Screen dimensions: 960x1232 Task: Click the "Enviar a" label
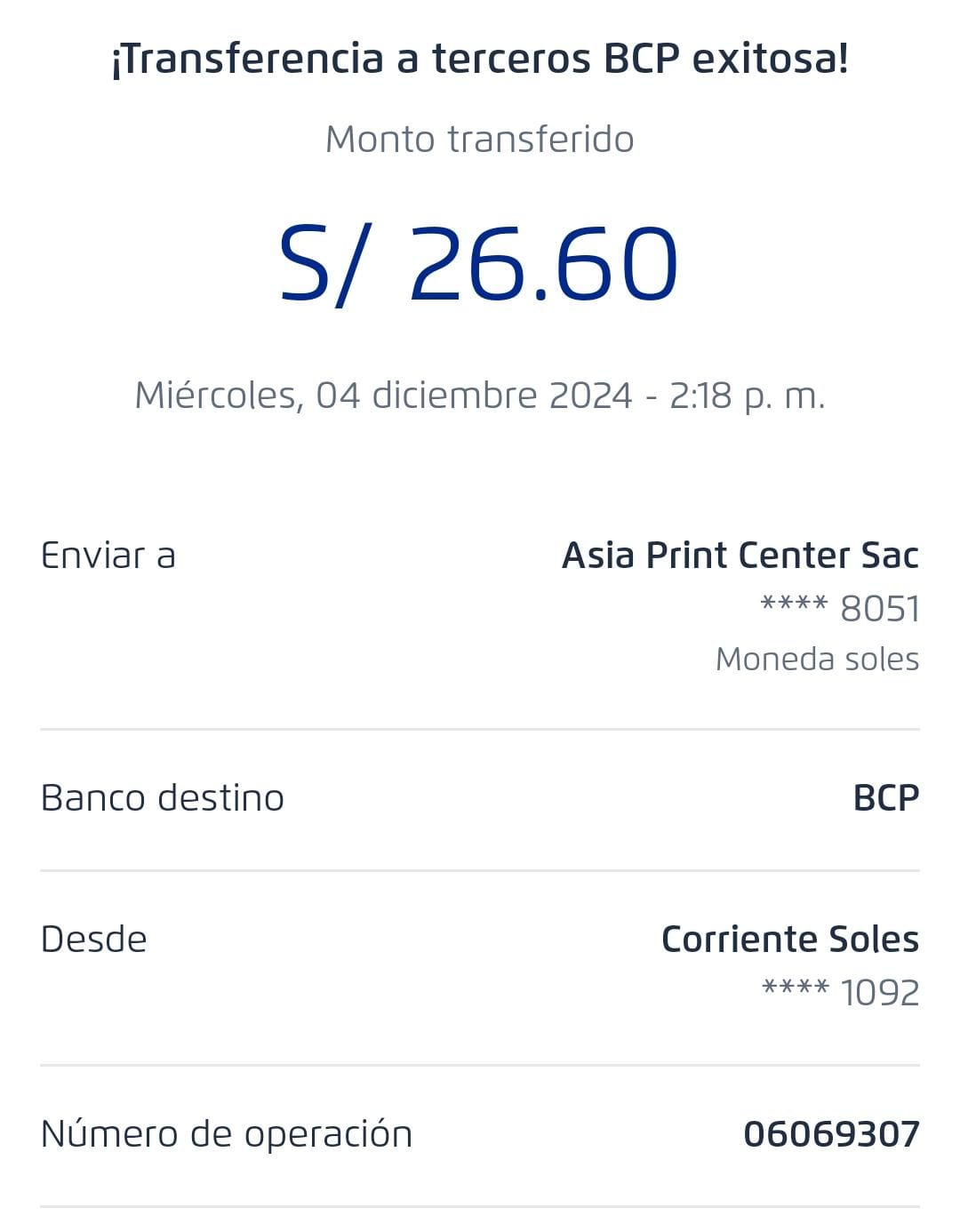[108, 556]
